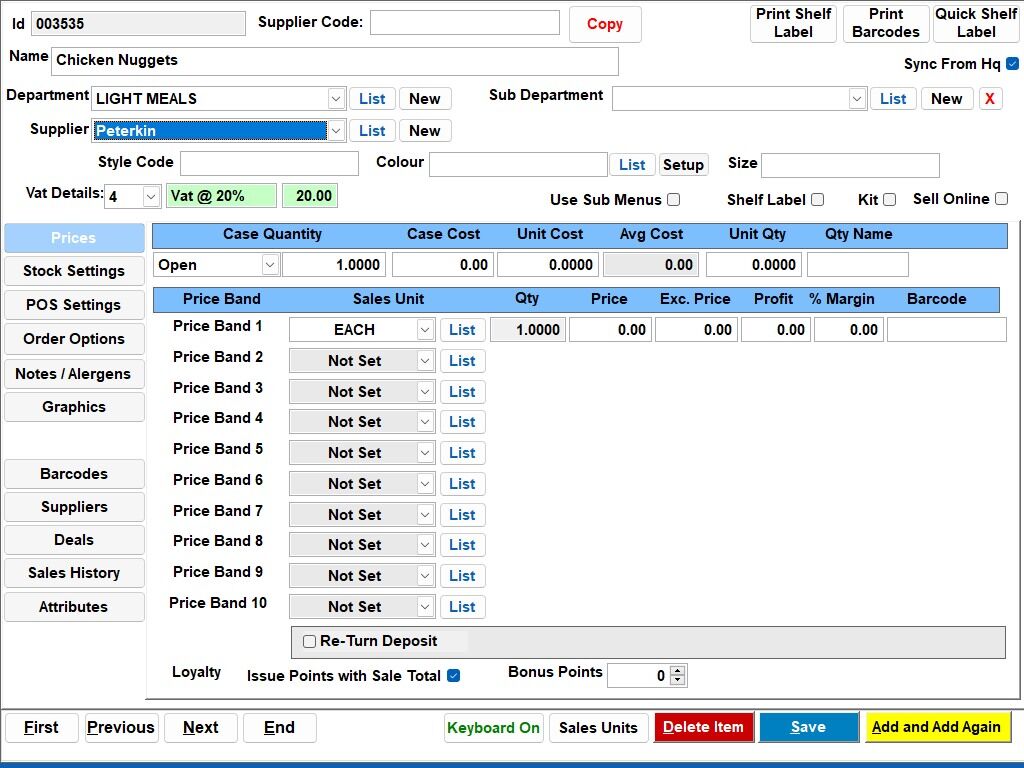
Task: View the Sales History section
Action: 74,573
